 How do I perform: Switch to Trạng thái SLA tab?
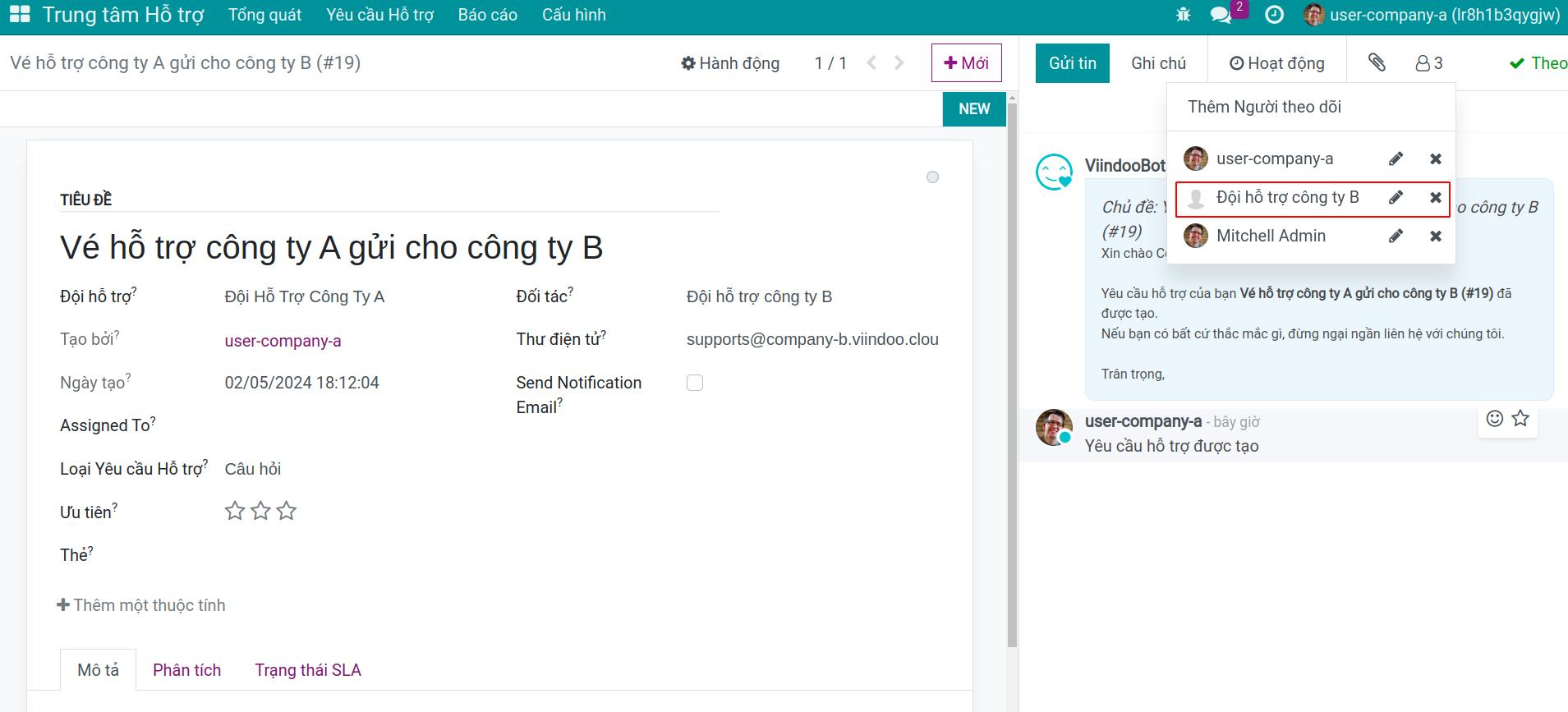308,670
